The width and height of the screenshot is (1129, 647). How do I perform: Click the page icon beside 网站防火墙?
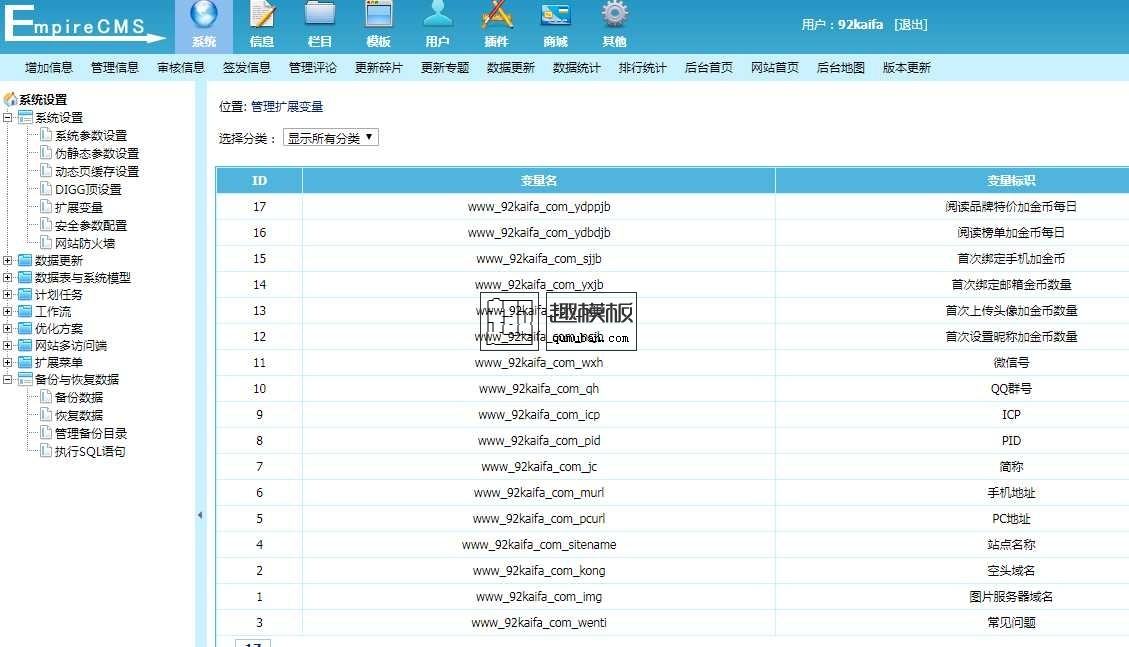[46, 243]
